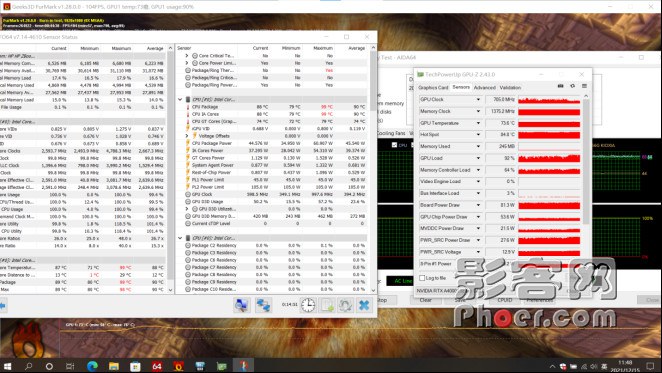Click the Cortana circle icon on taskbar
The width and height of the screenshot is (662, 373).
[49, 366]
